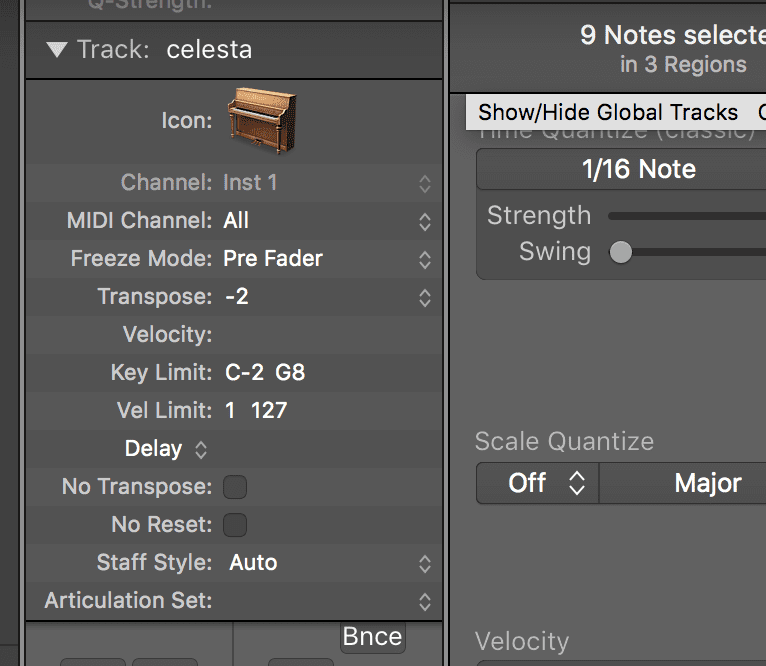
Task: Click the Bnce button
Action: point(371,637)
